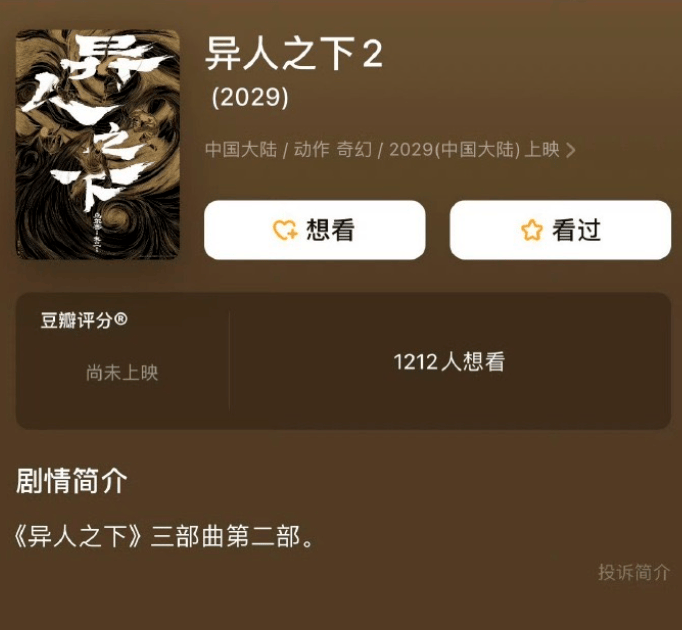
Task: Click the 投诉简介 link
Action: [x=634, y=572]
